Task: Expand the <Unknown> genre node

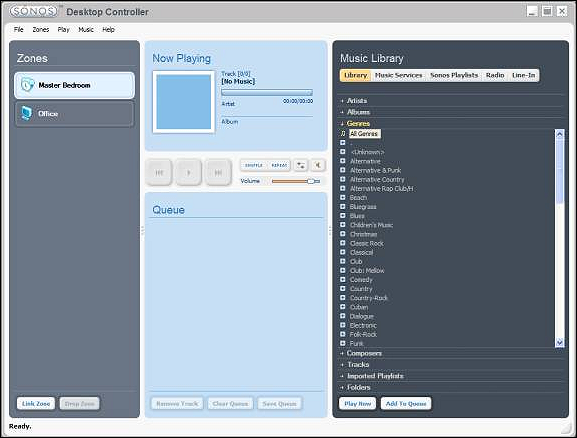Action: coord(343,152)
